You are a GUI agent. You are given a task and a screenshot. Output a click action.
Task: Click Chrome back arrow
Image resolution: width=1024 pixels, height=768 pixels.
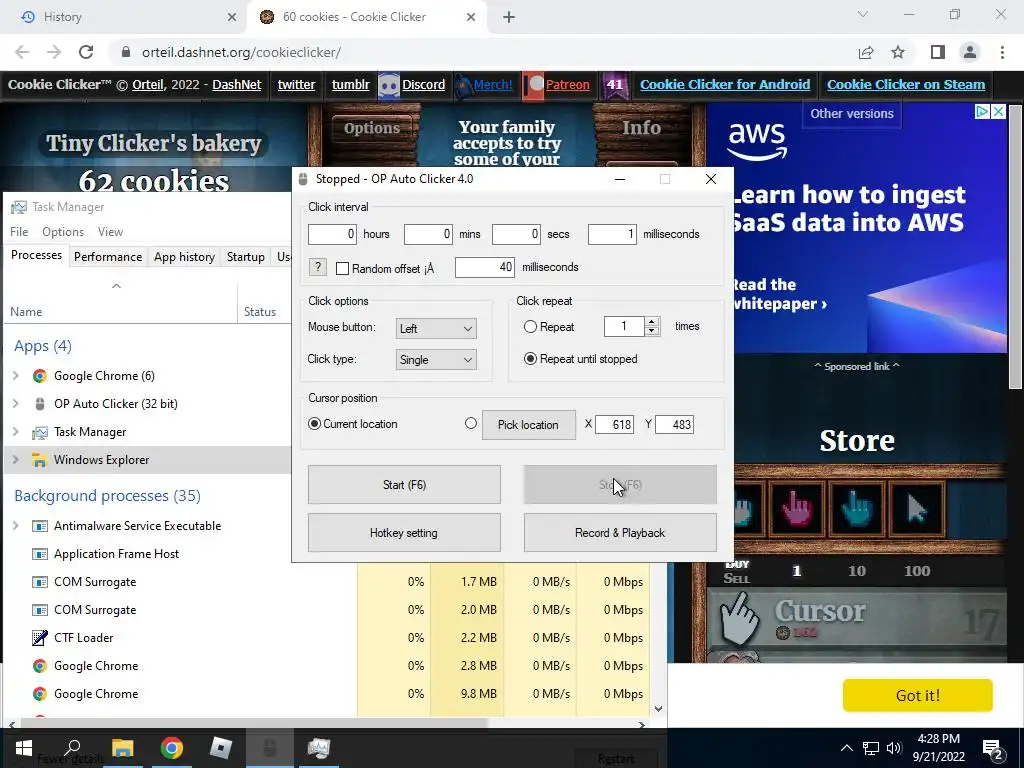click(22, 52)
